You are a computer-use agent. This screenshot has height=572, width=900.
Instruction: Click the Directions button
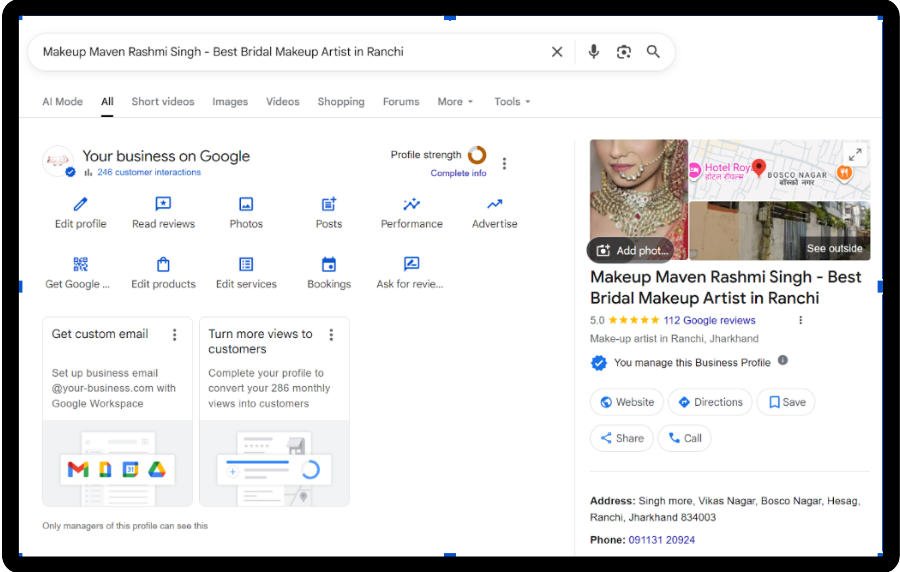[710, 402]
